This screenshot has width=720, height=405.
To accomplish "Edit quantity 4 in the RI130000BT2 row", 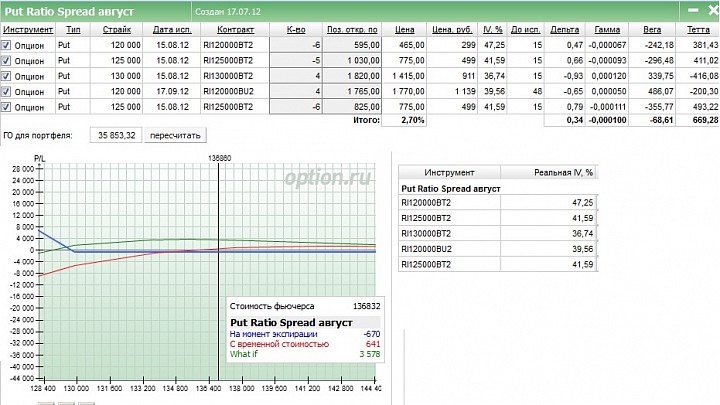I will point(296,76).
